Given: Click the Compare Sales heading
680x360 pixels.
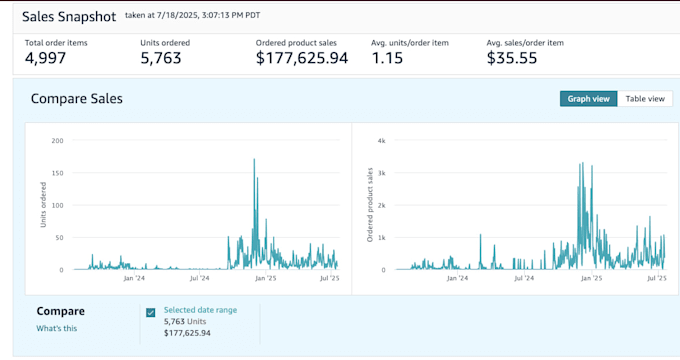Looking at the screenshot, I should pyautogui.click(x=77, y=98).
